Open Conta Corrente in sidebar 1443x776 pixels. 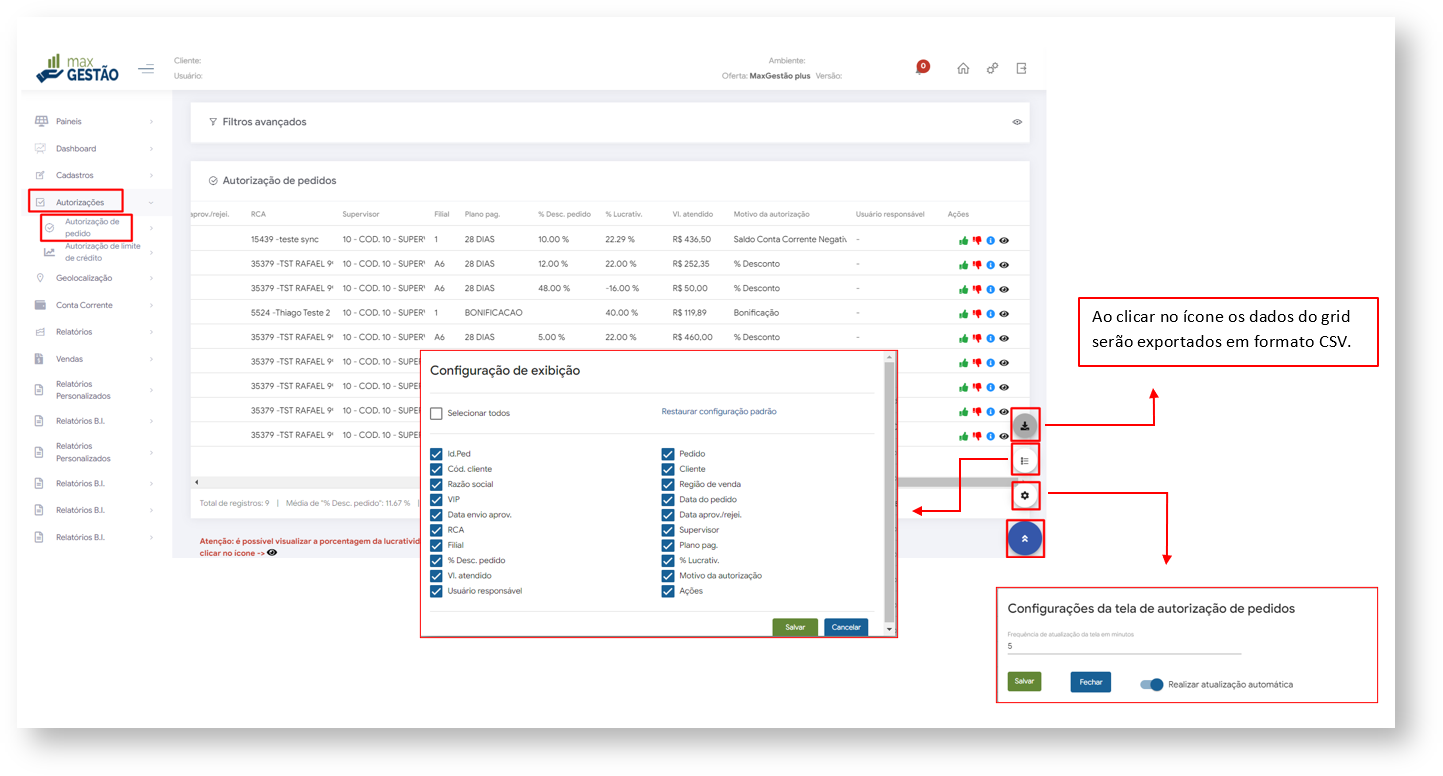tap(84, 305)
